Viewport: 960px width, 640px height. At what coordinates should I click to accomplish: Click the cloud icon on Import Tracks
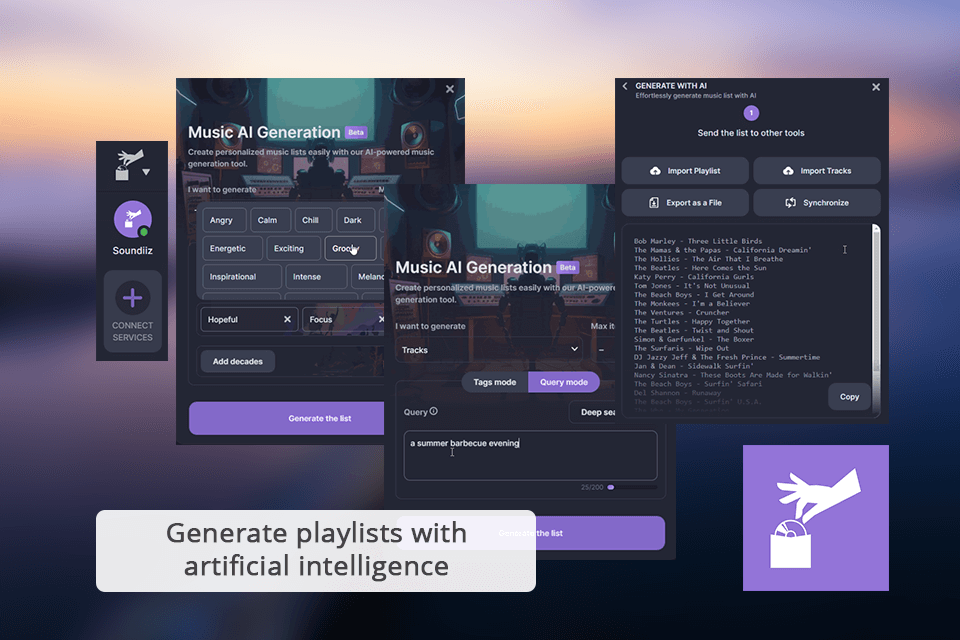tap(788, 171)
